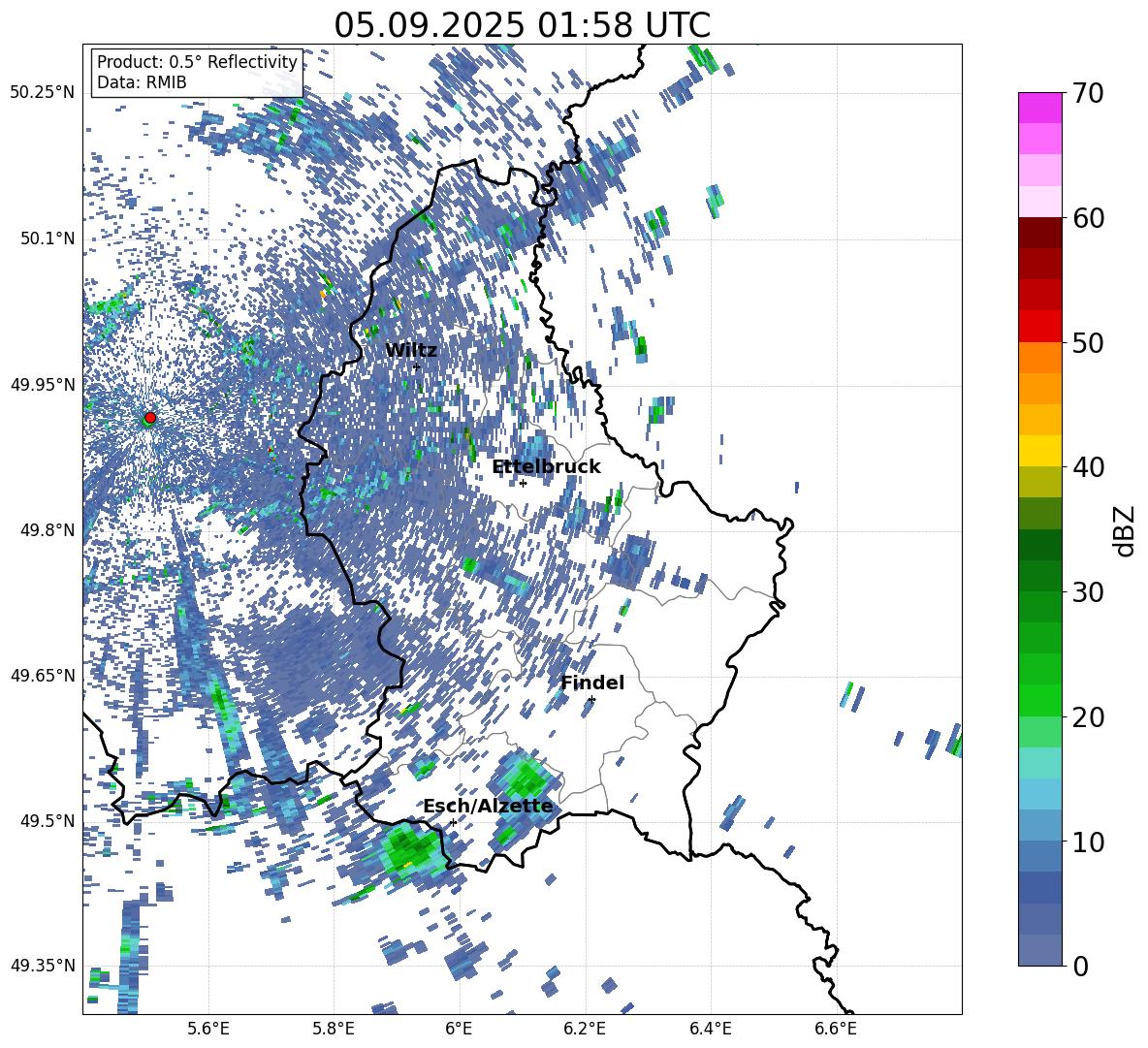Click the 'Data: RMIB' text
This screenshot has height=1048, width=1148.
tap(142, 82)
